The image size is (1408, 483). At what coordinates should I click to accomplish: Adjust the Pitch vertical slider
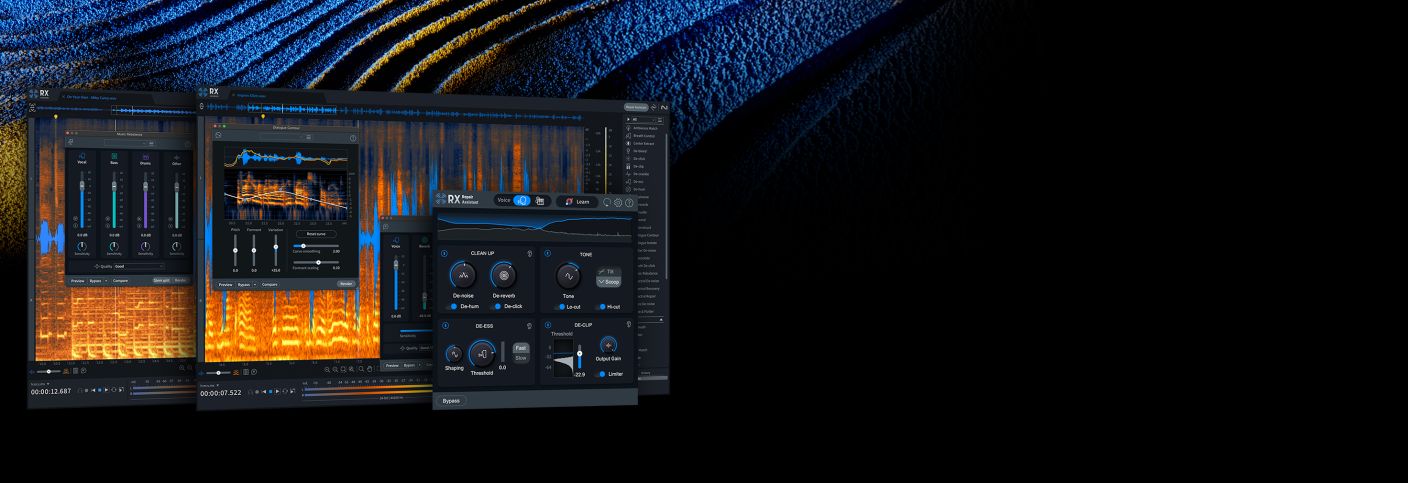point(235,250)
